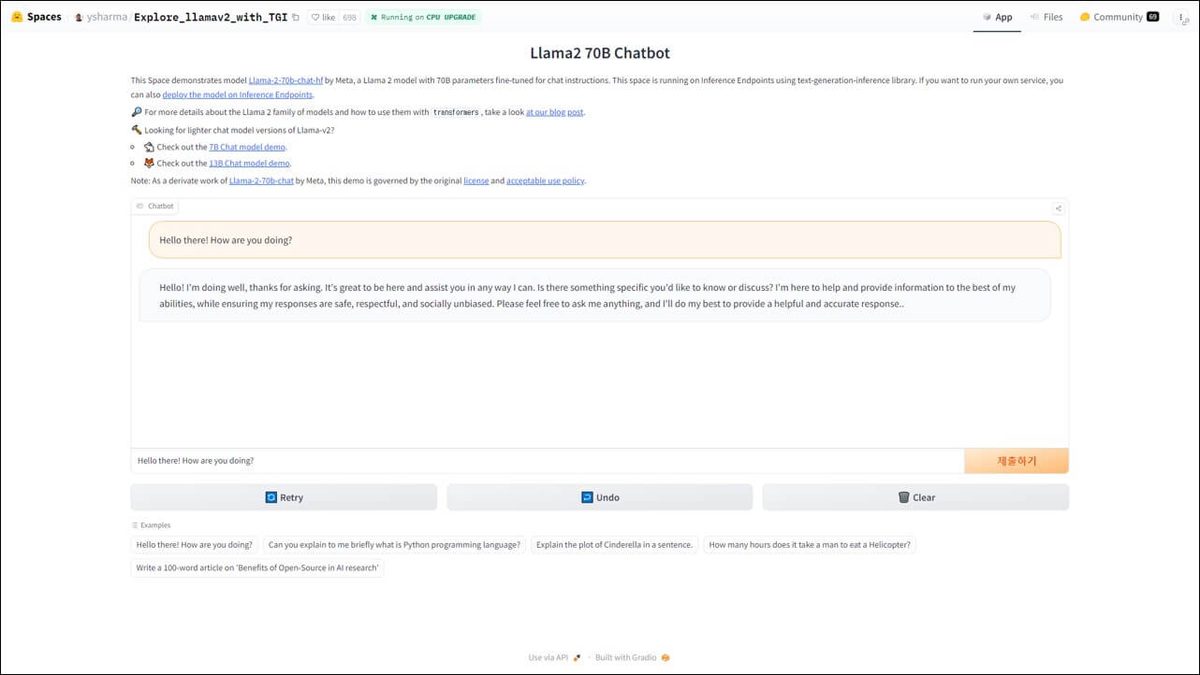Click the 'Llama2 70B Chatbot' heading

click(600, 52)
